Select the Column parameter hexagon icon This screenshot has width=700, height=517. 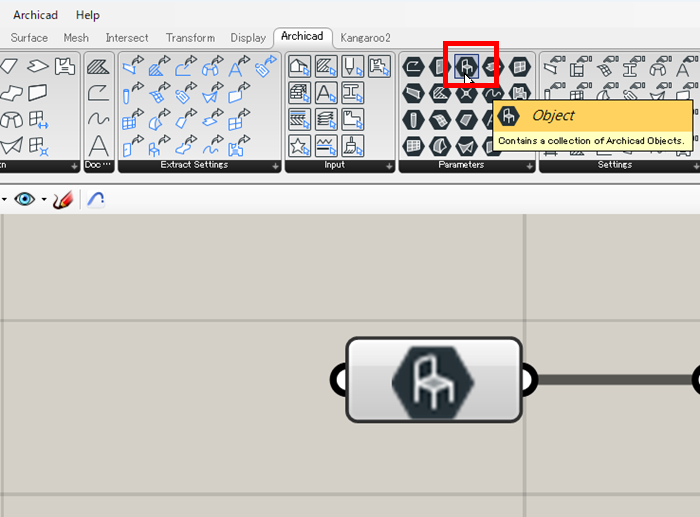click(413, 120)
